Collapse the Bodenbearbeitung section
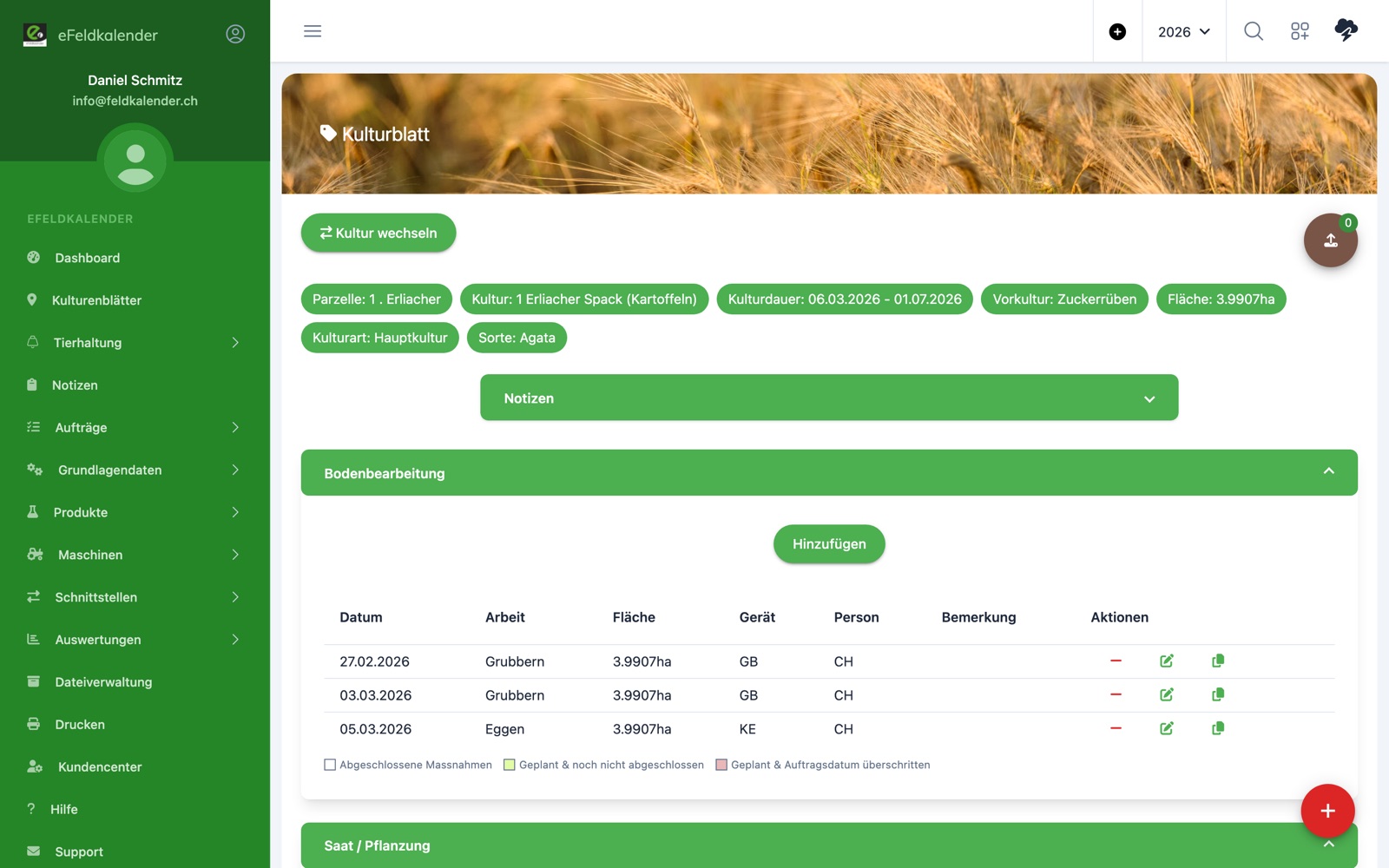Image resolution: width=1389 pixels, height=868 pixels. coord(829,472)
